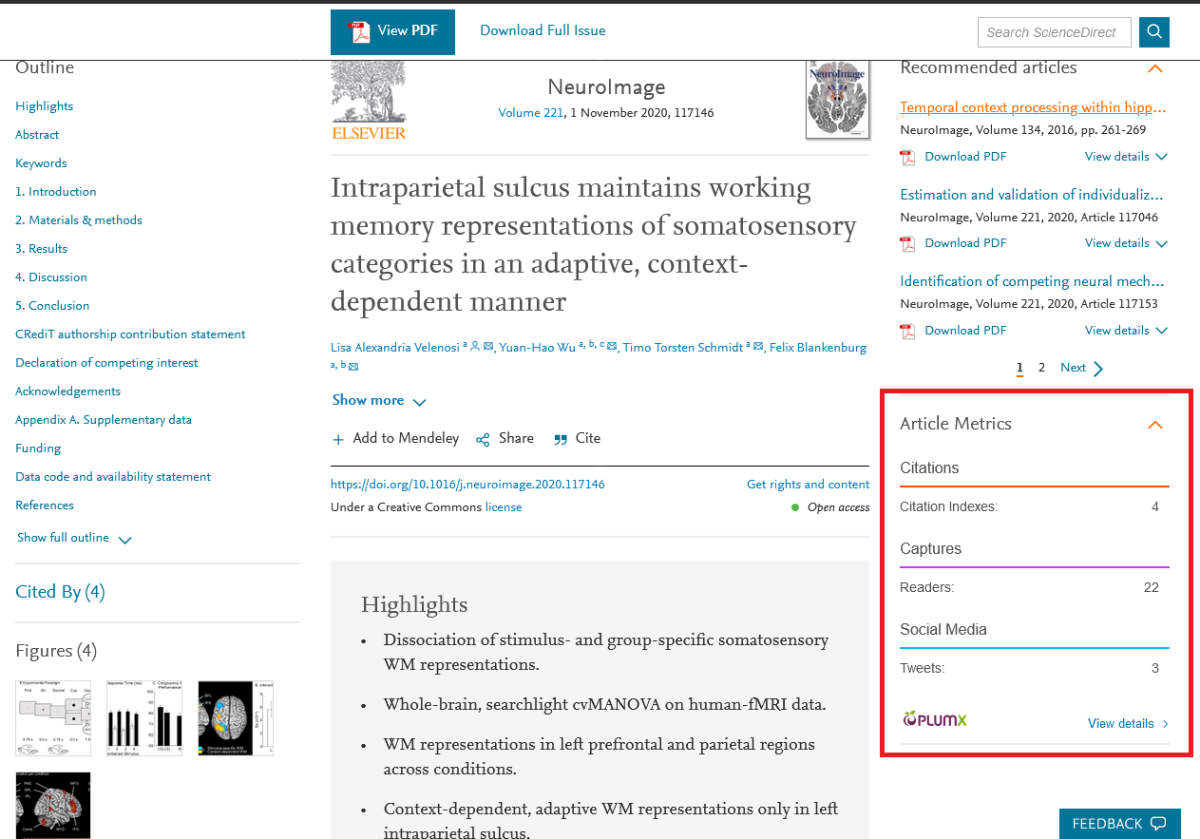Click the Feedback button
1200x839 pixels.
coord(1118,823)
